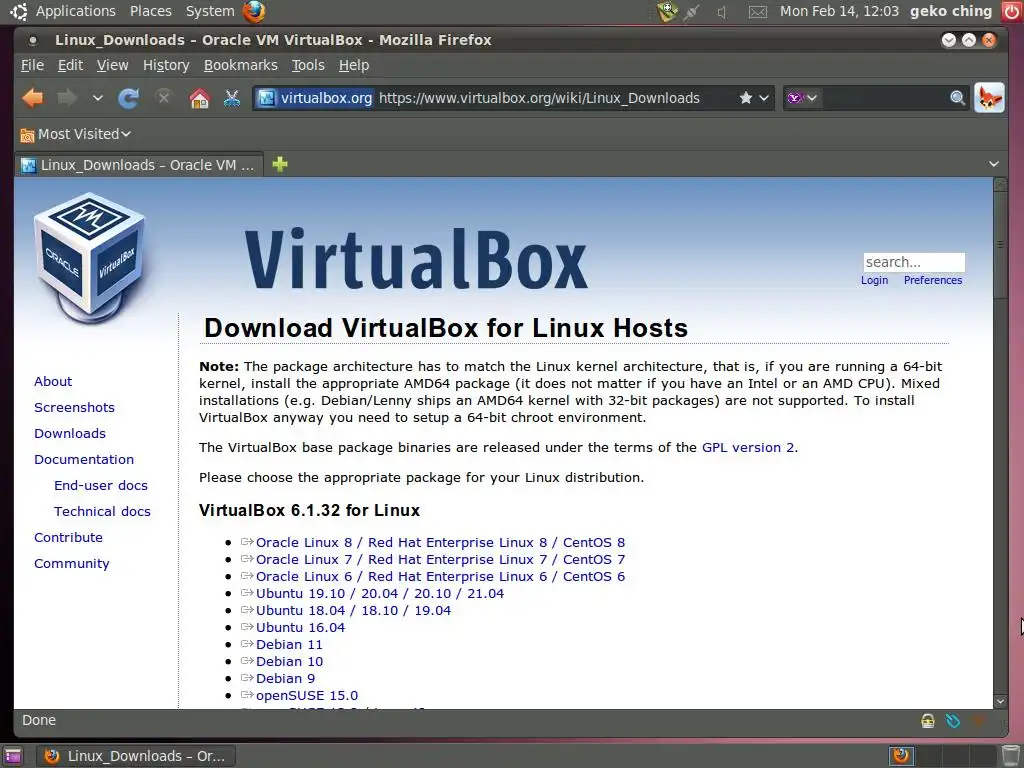Download Oracle Linux 6 / CentOS 6 package
Screen dimensions: 1024x768
click(x=440, y=577)
